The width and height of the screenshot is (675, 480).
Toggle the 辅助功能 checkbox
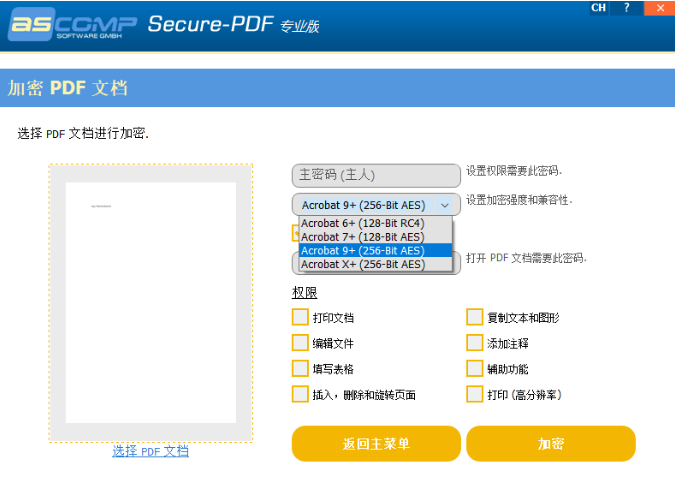[475, 368]
